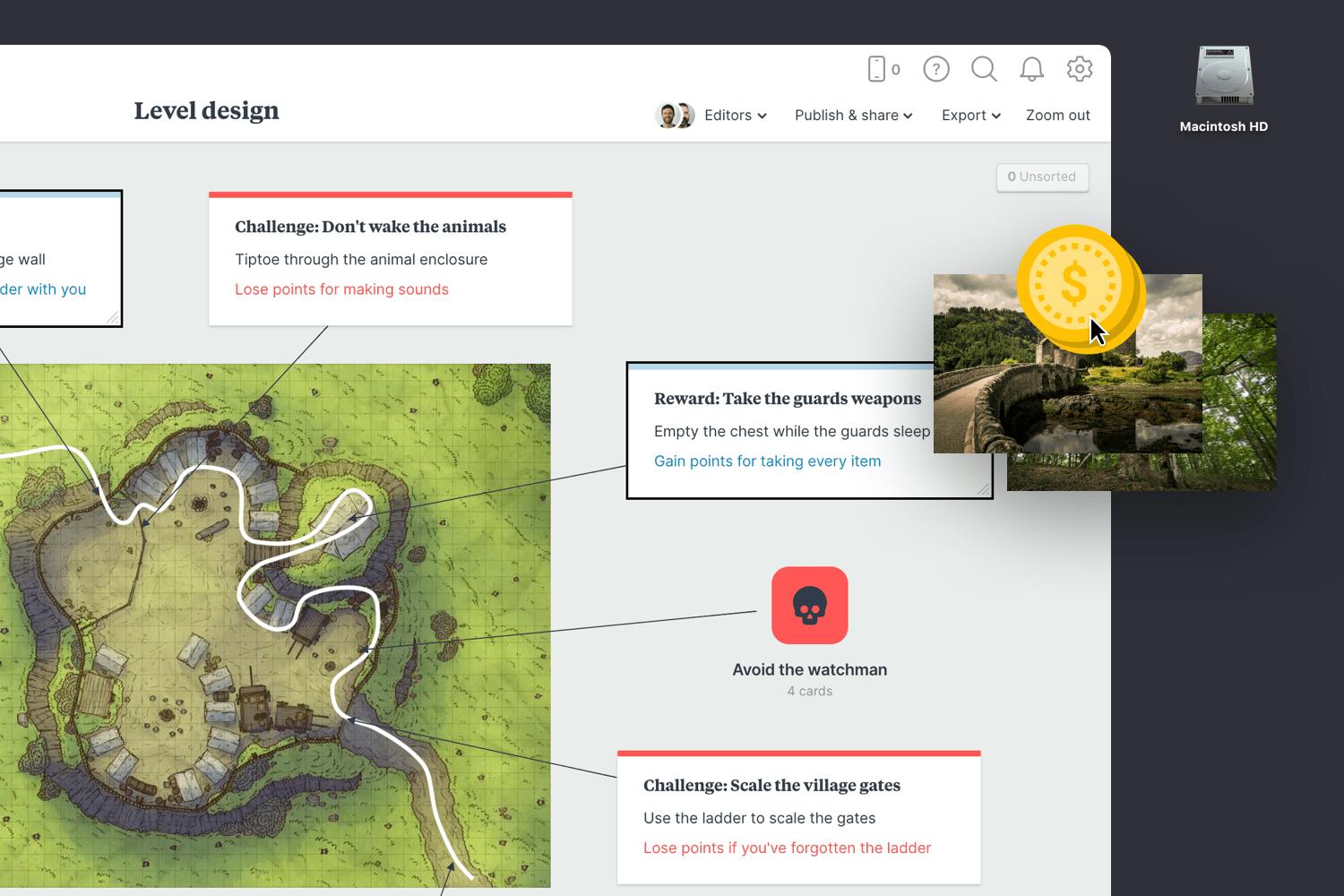This screenshot has height=896, width=1344.
Task: Open the help question mark icon
Action: pyautogui.click(x=936, y=69)
